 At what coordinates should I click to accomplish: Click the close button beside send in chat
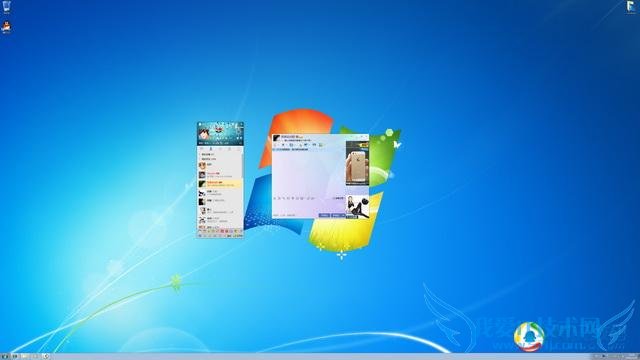[x=324, y=216]
